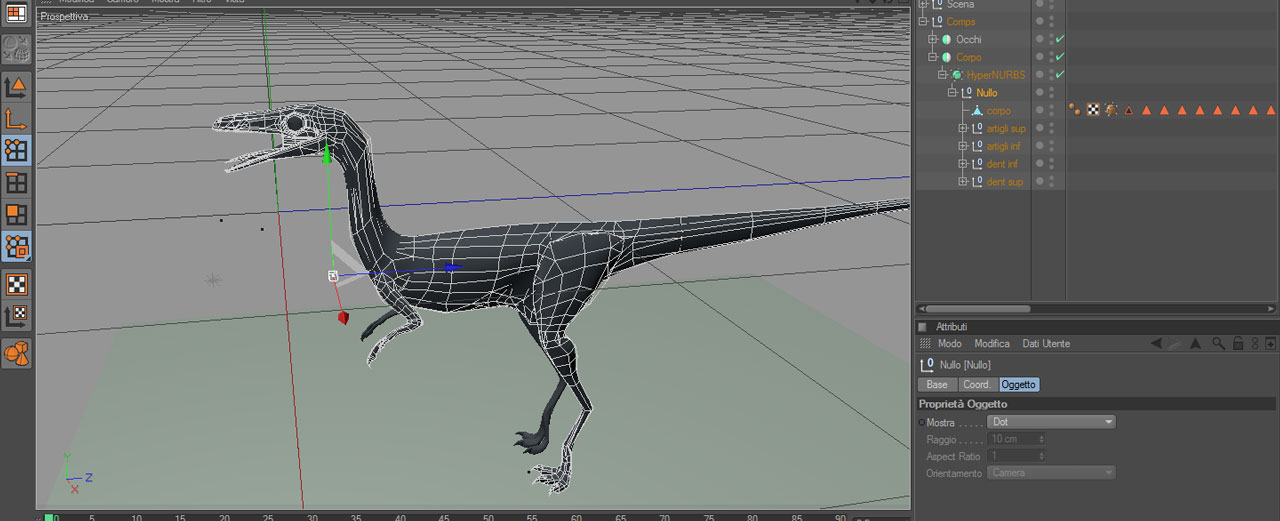Click the up arrow in Attributes toolbar

point(1195,344)
